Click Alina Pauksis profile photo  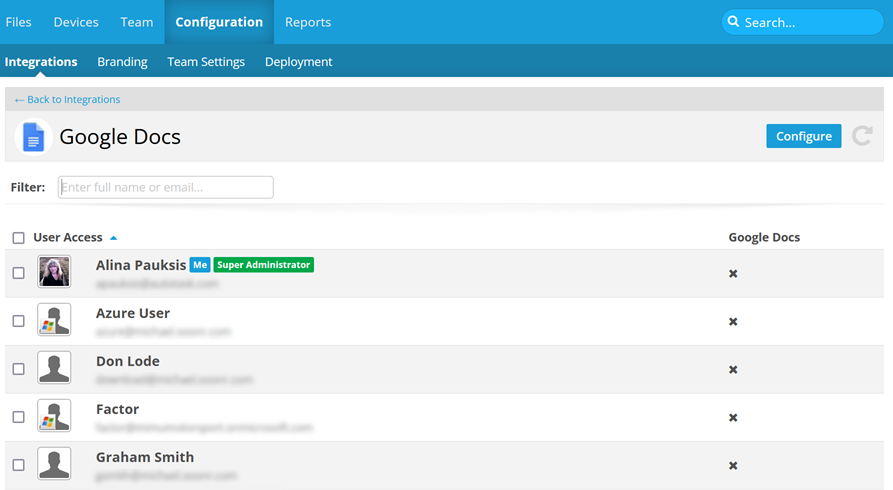(54, 272)
